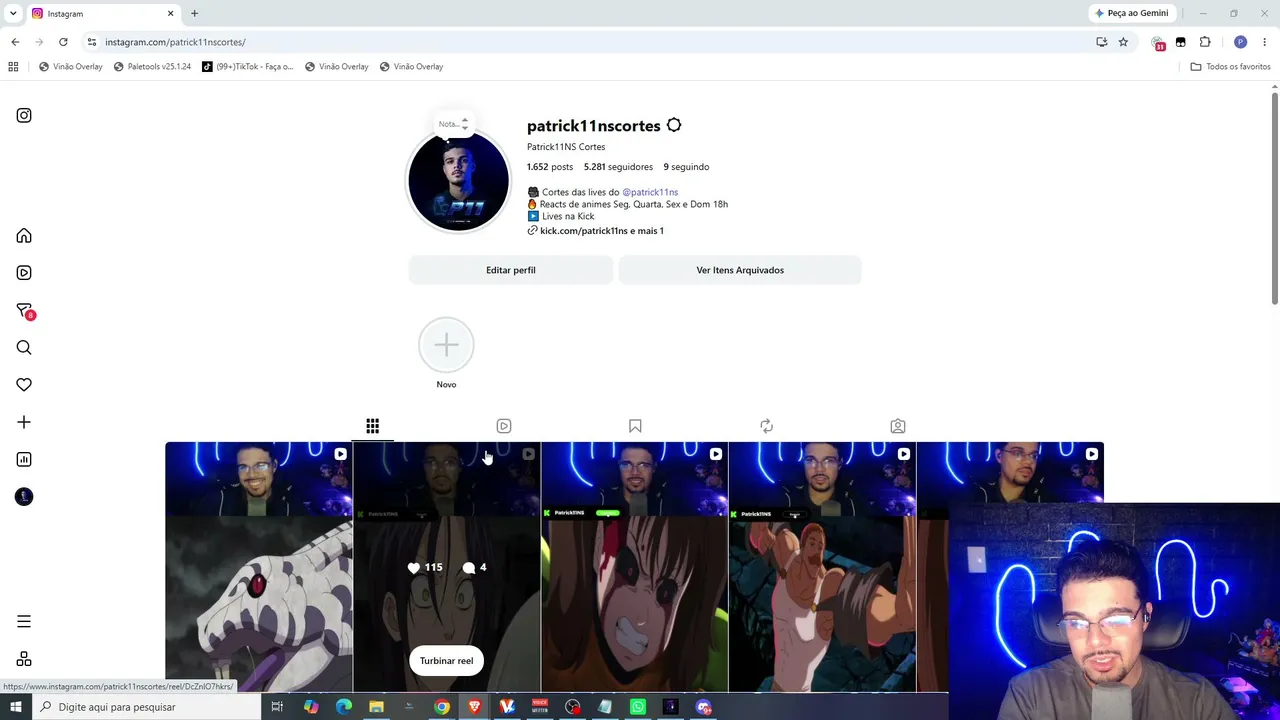Open Notifications heart icon in sidebar

tap(24, 385)
